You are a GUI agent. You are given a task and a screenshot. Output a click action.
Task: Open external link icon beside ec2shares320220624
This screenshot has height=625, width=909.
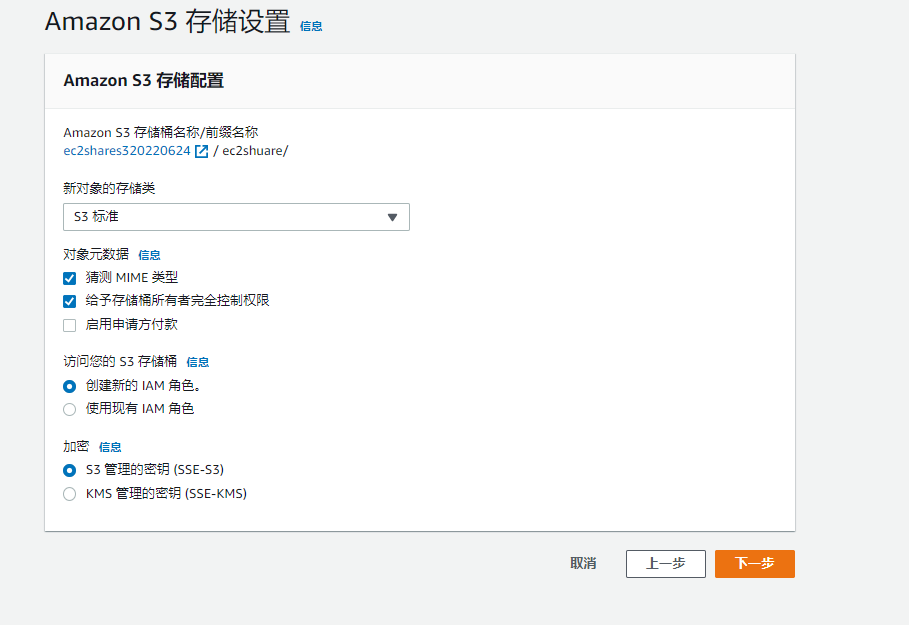[x=201, y=151]
